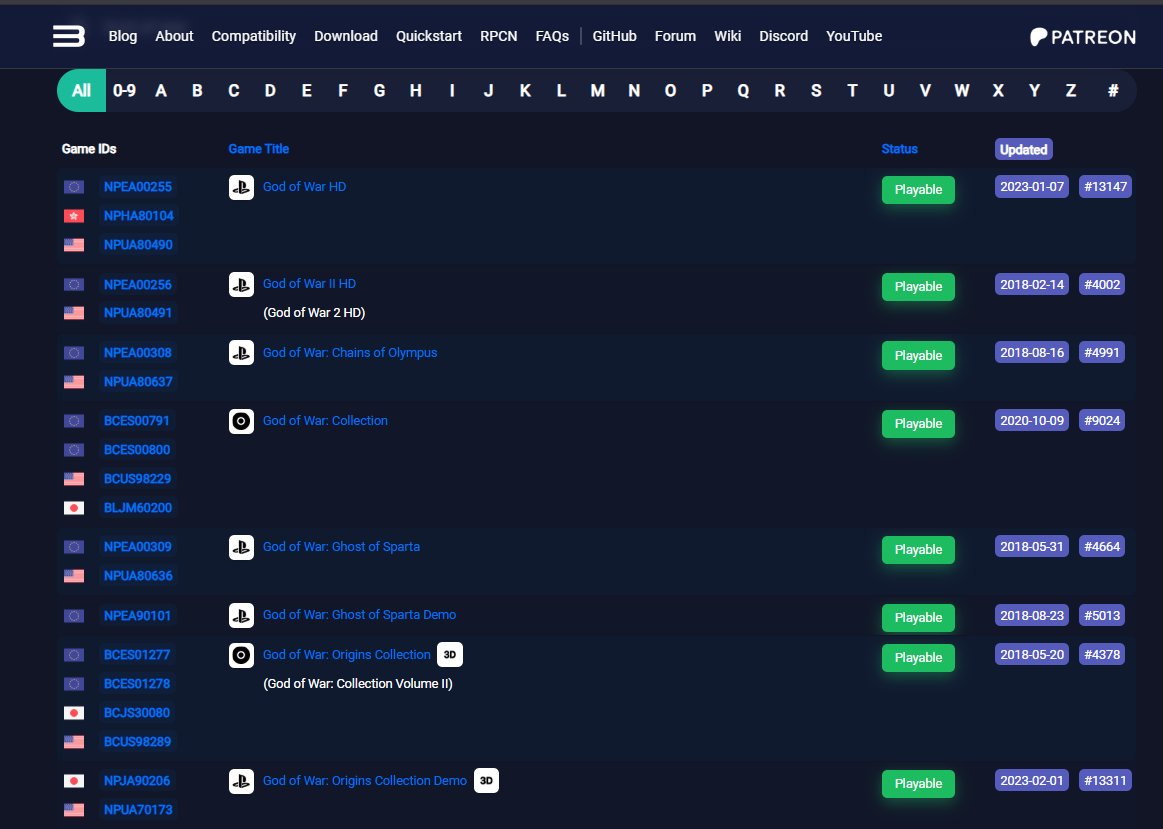Click the US flag next to NPUA80490

coord(73,245)
